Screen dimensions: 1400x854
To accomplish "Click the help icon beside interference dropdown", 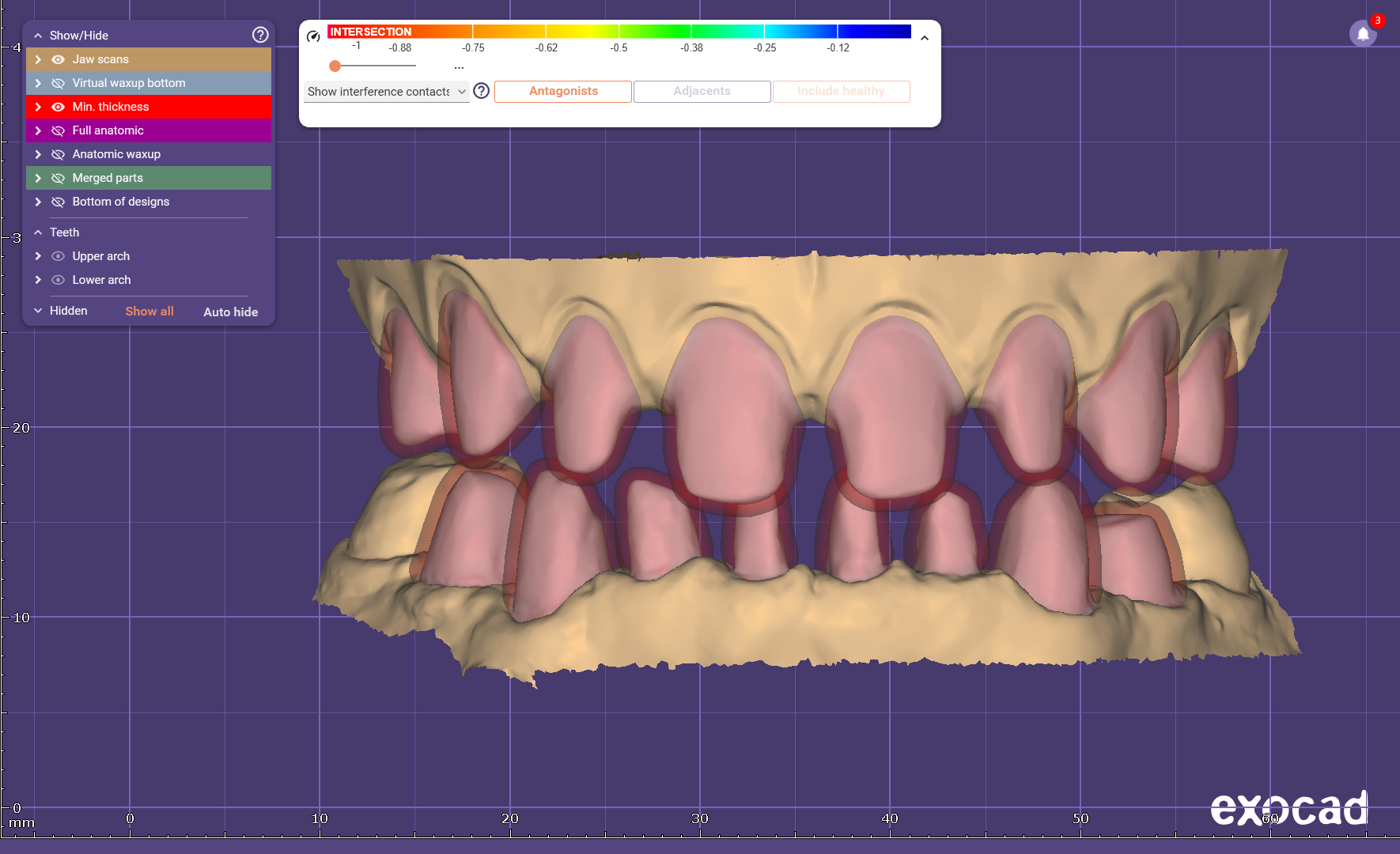I will 481,91.
